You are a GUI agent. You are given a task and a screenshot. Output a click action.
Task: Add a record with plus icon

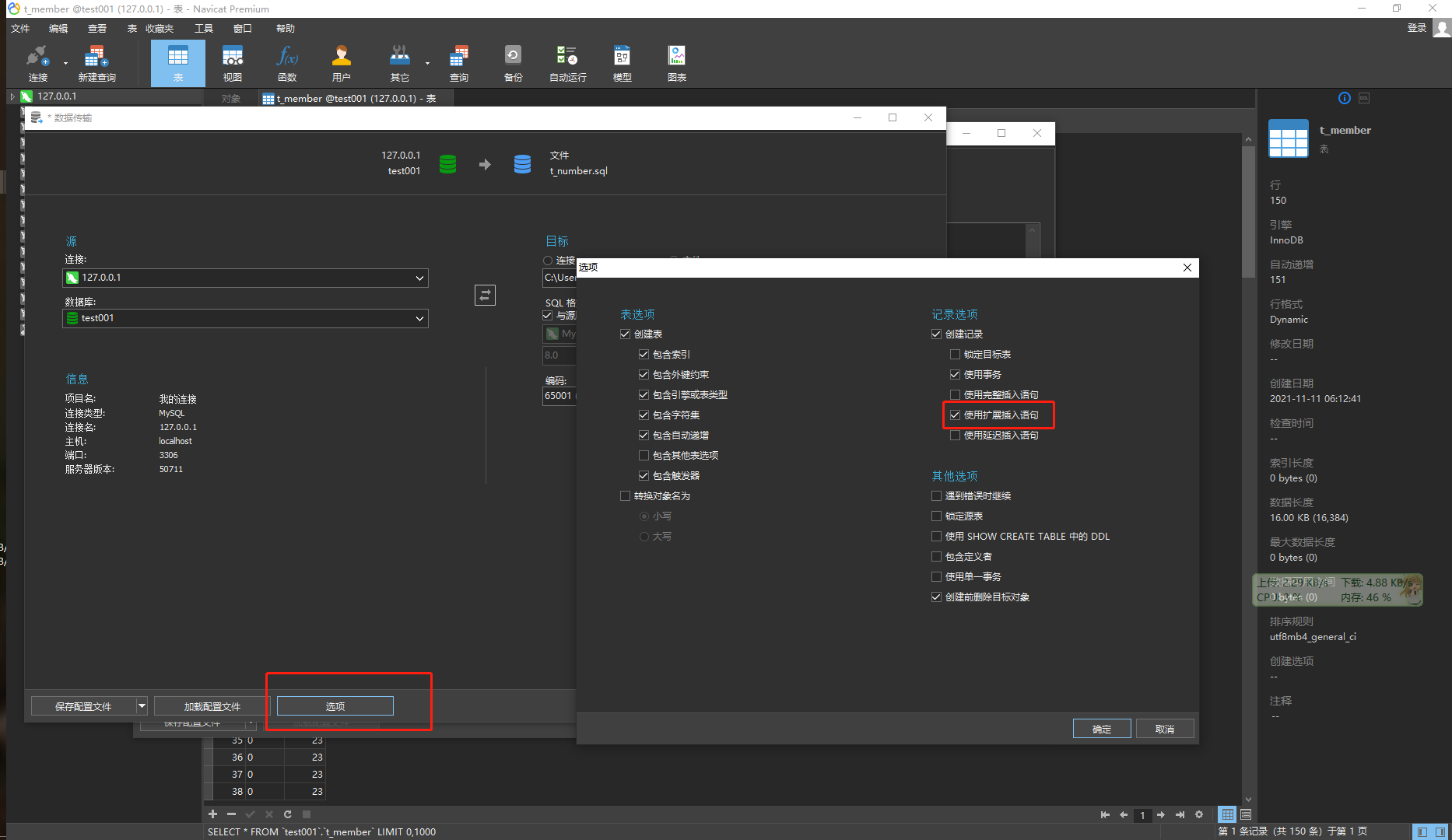pos(212,814)
